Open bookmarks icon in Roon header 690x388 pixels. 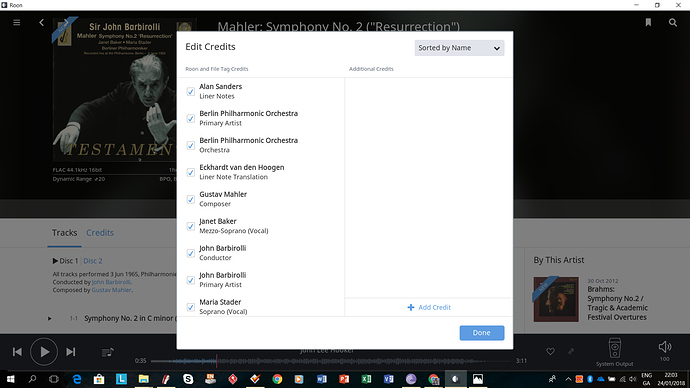tap(648, 22)
